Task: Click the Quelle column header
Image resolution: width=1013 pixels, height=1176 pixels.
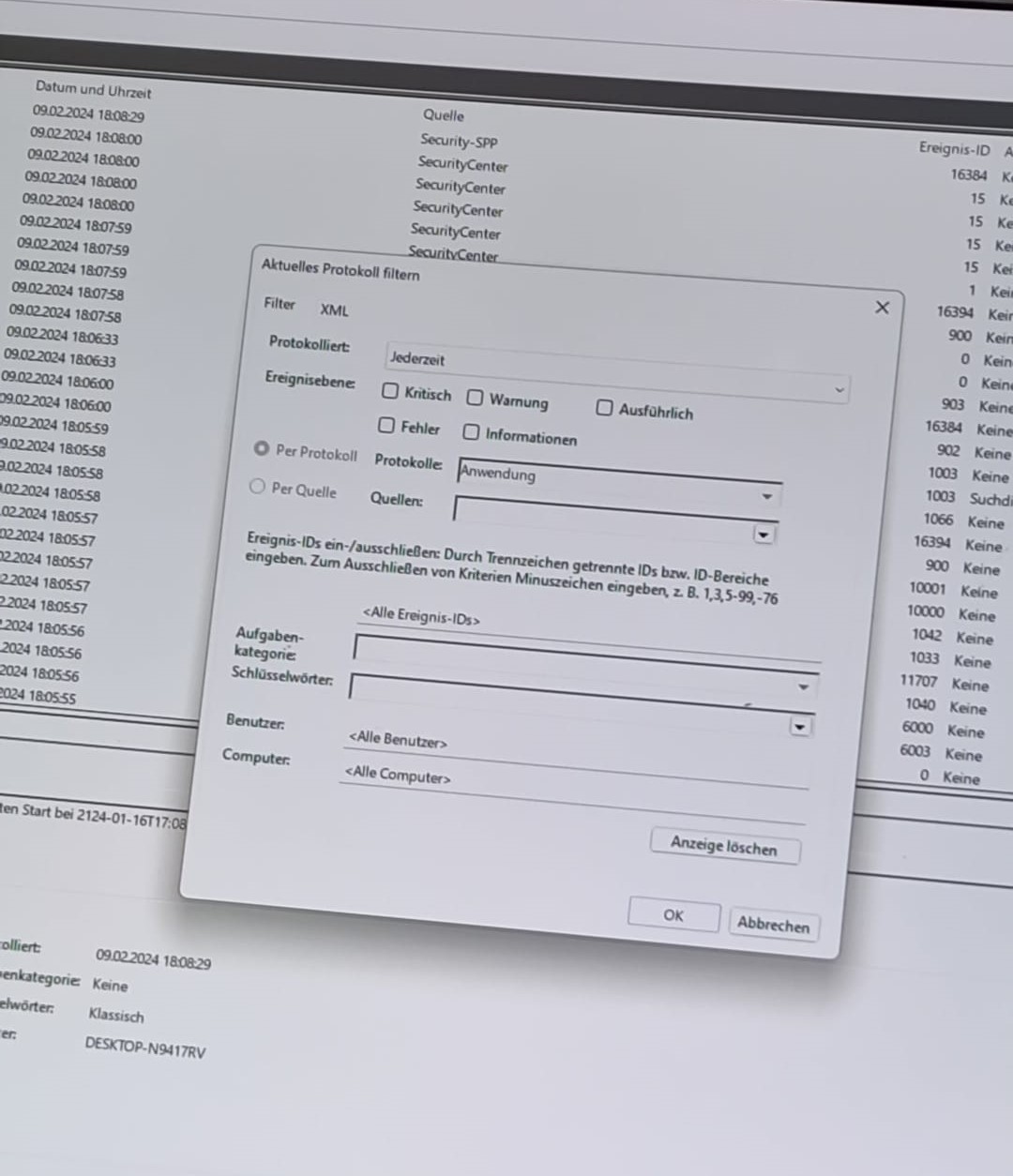Action: [x=444, y=115]
